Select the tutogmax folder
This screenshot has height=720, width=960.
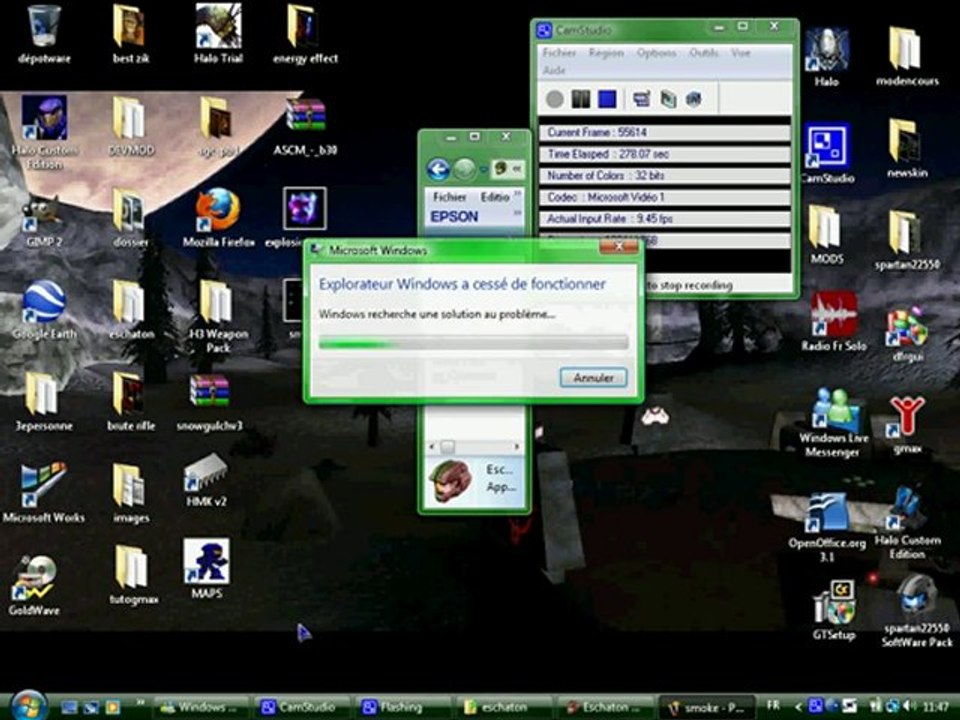pos(133,576)
